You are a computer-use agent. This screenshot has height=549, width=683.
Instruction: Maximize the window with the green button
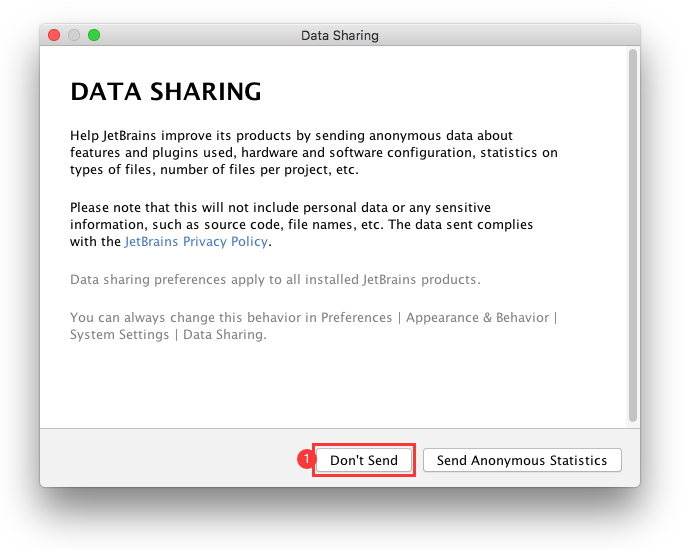tap(94, 36)
